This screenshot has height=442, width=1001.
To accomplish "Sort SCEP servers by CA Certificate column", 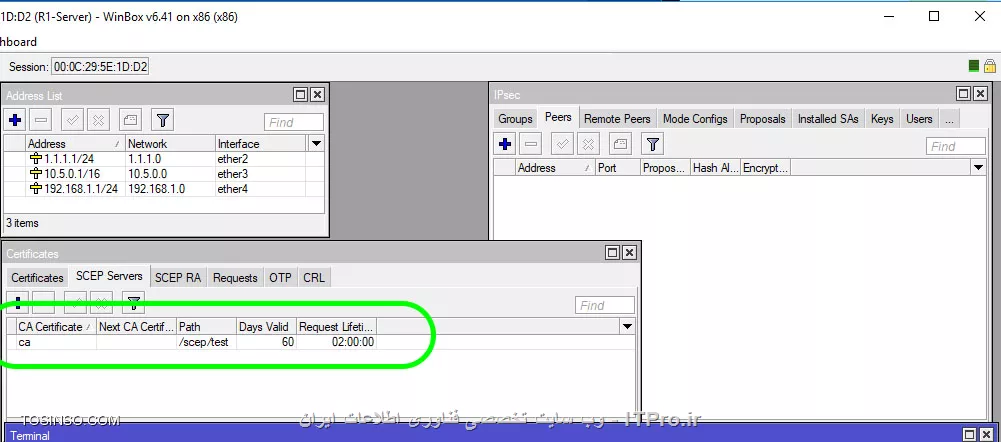I will (x=56, y=327).
